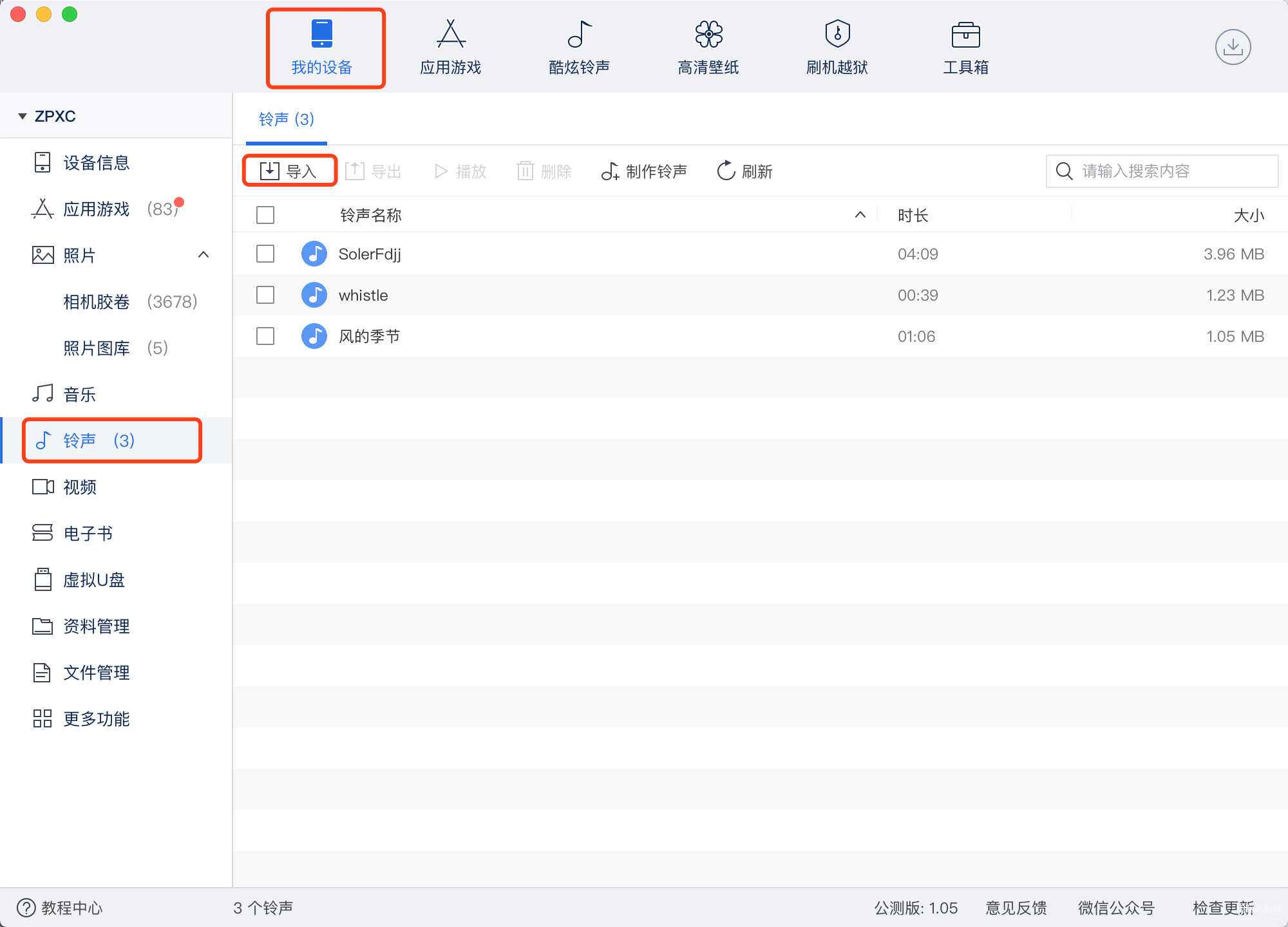Viewport: 1288px width, 927px height.
Task: Open 相机胶卷 (3678) in the sidebar
Action: pyautogui.click(x=116, y=301)
